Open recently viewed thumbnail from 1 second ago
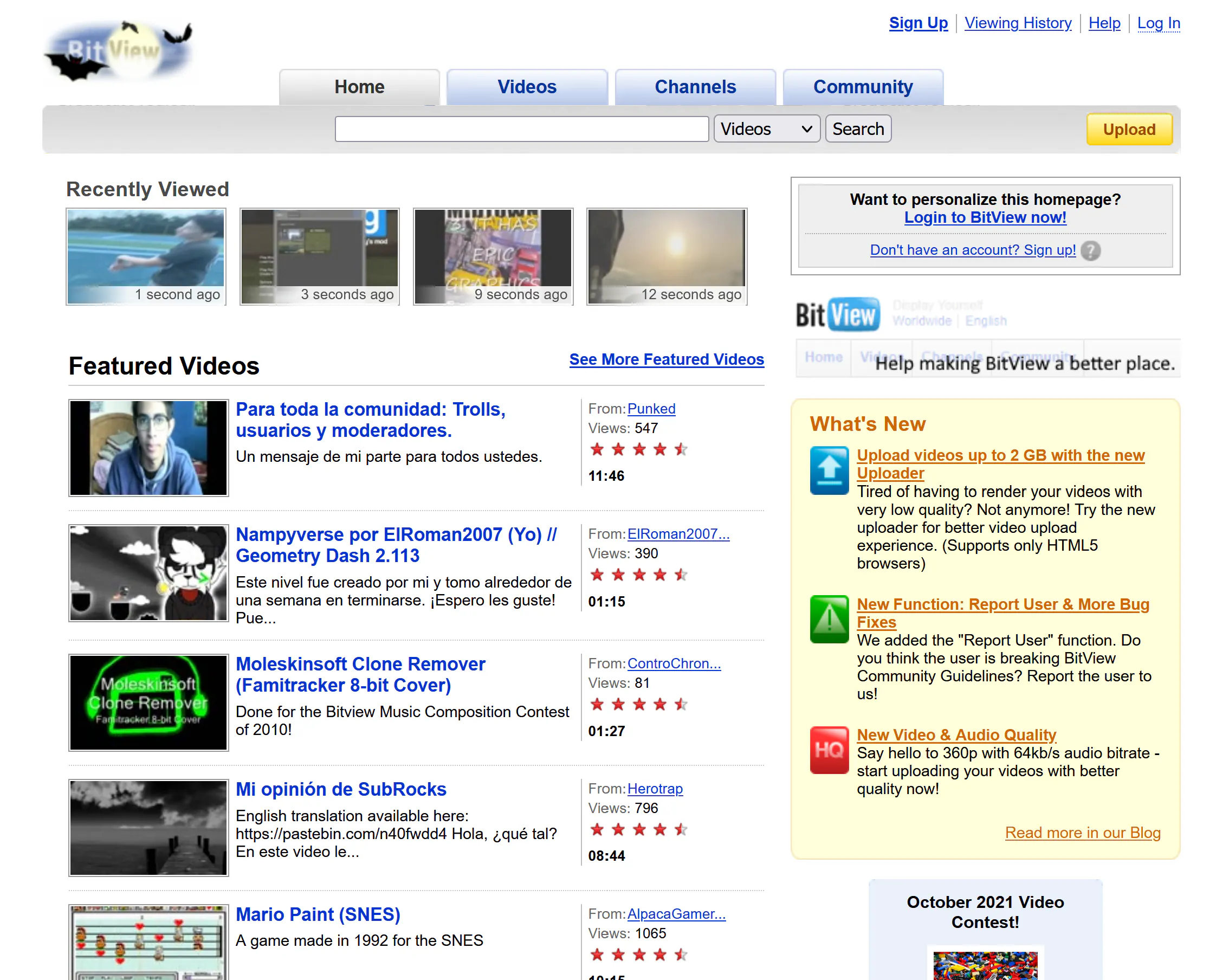Image resolution: width=1216 pixels, height=980 pixels. (x=146, y=256)
